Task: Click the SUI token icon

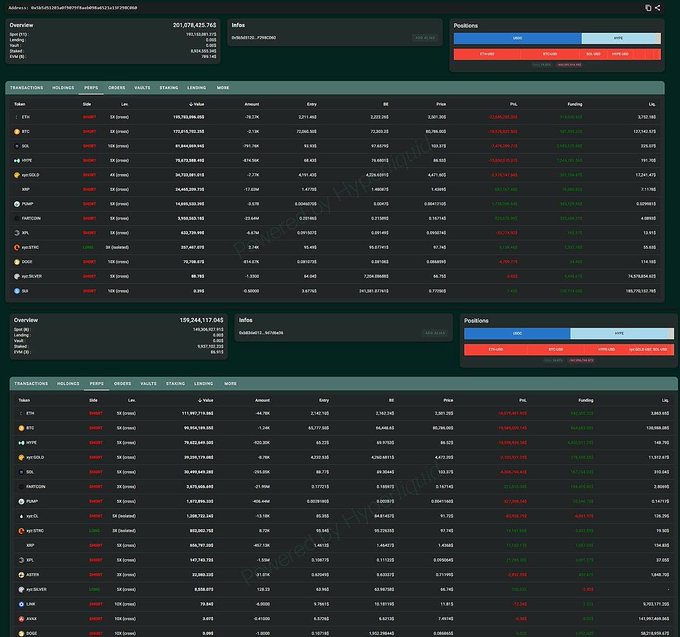Action: pos(17,291)
